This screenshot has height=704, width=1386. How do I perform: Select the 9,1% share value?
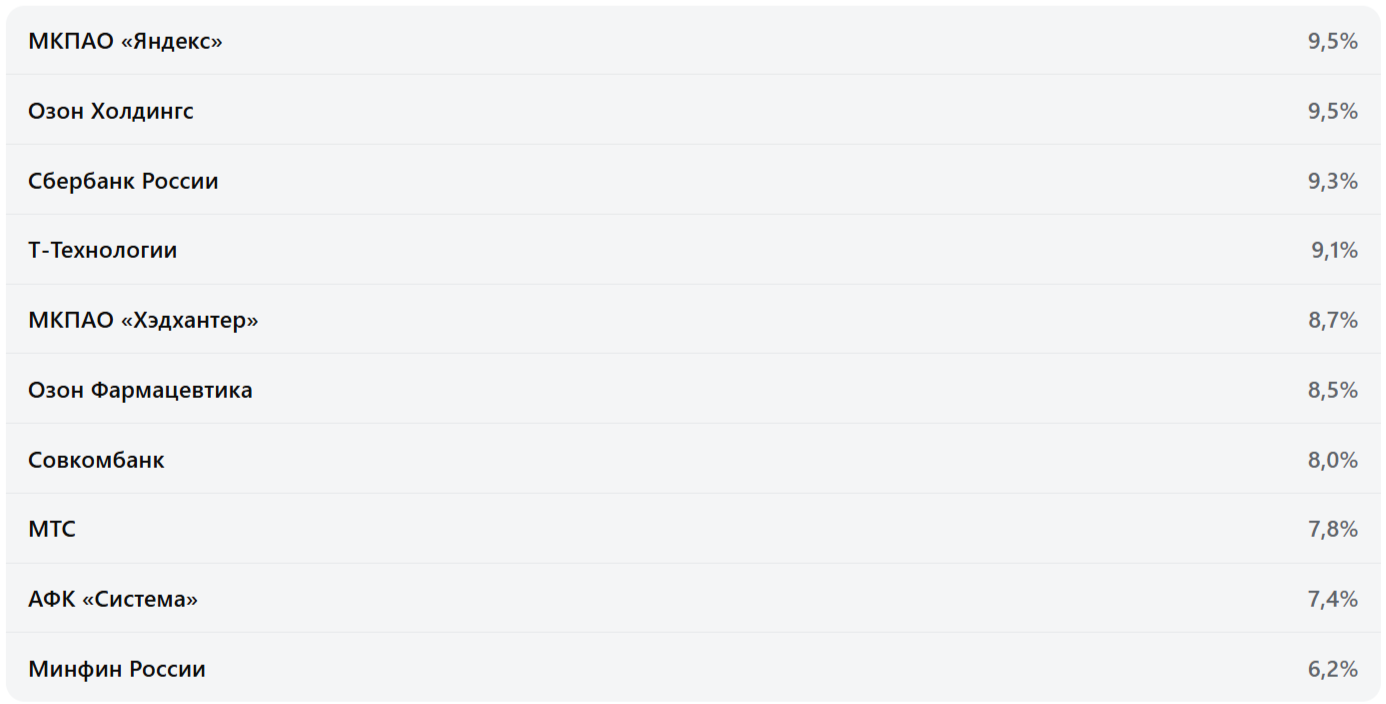point(1334,250)
